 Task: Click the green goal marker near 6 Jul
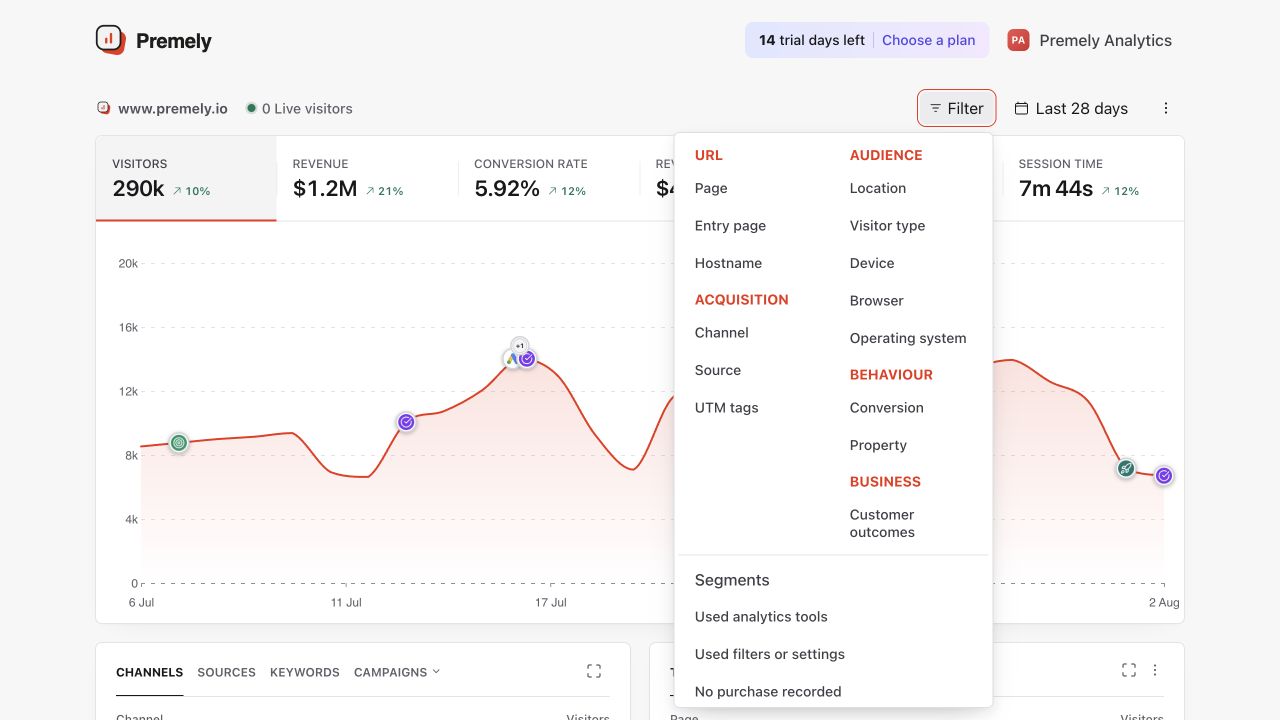(x=178, y=442)
